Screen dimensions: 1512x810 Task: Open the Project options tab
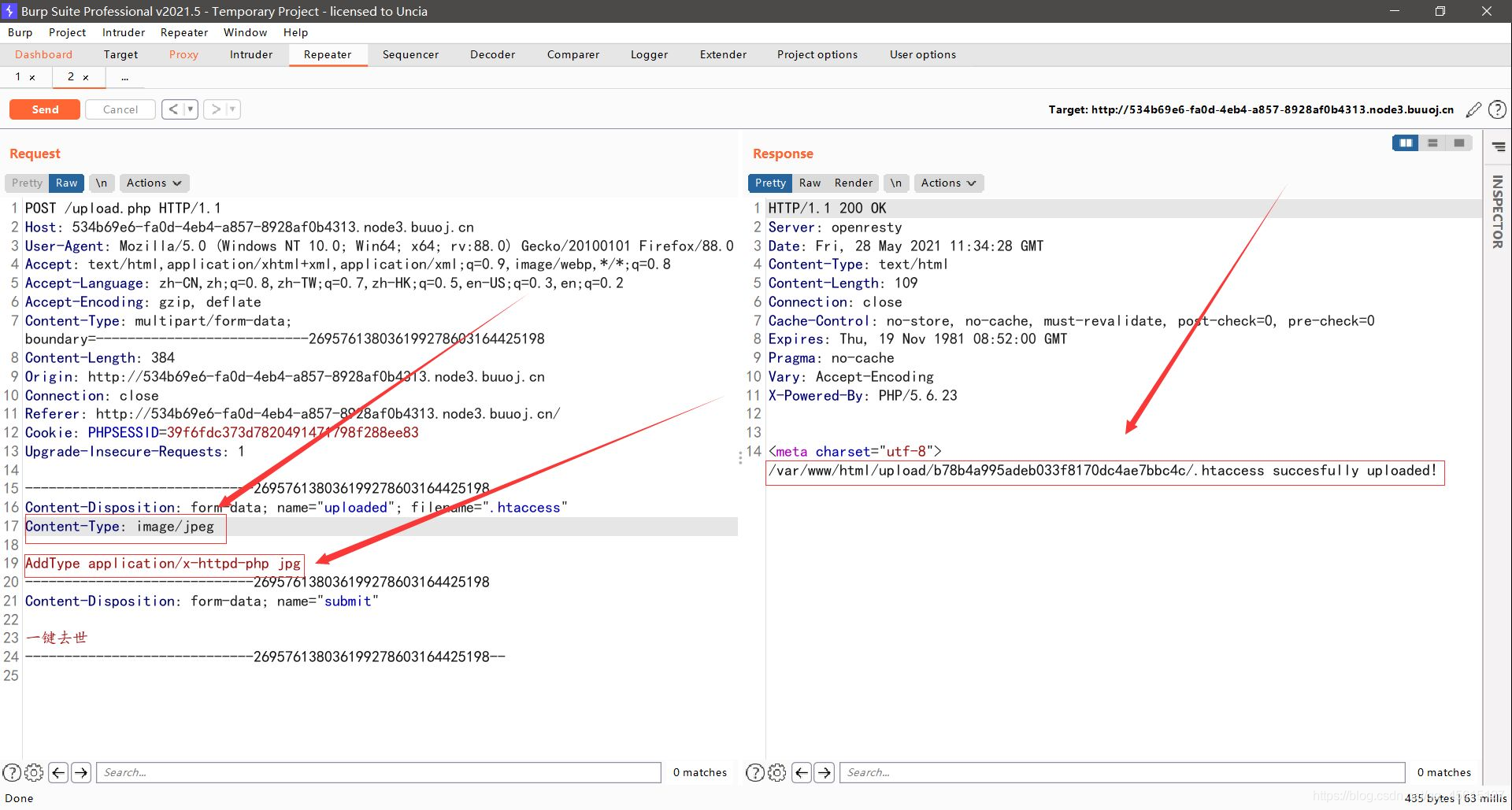click(x=817, y=54)
